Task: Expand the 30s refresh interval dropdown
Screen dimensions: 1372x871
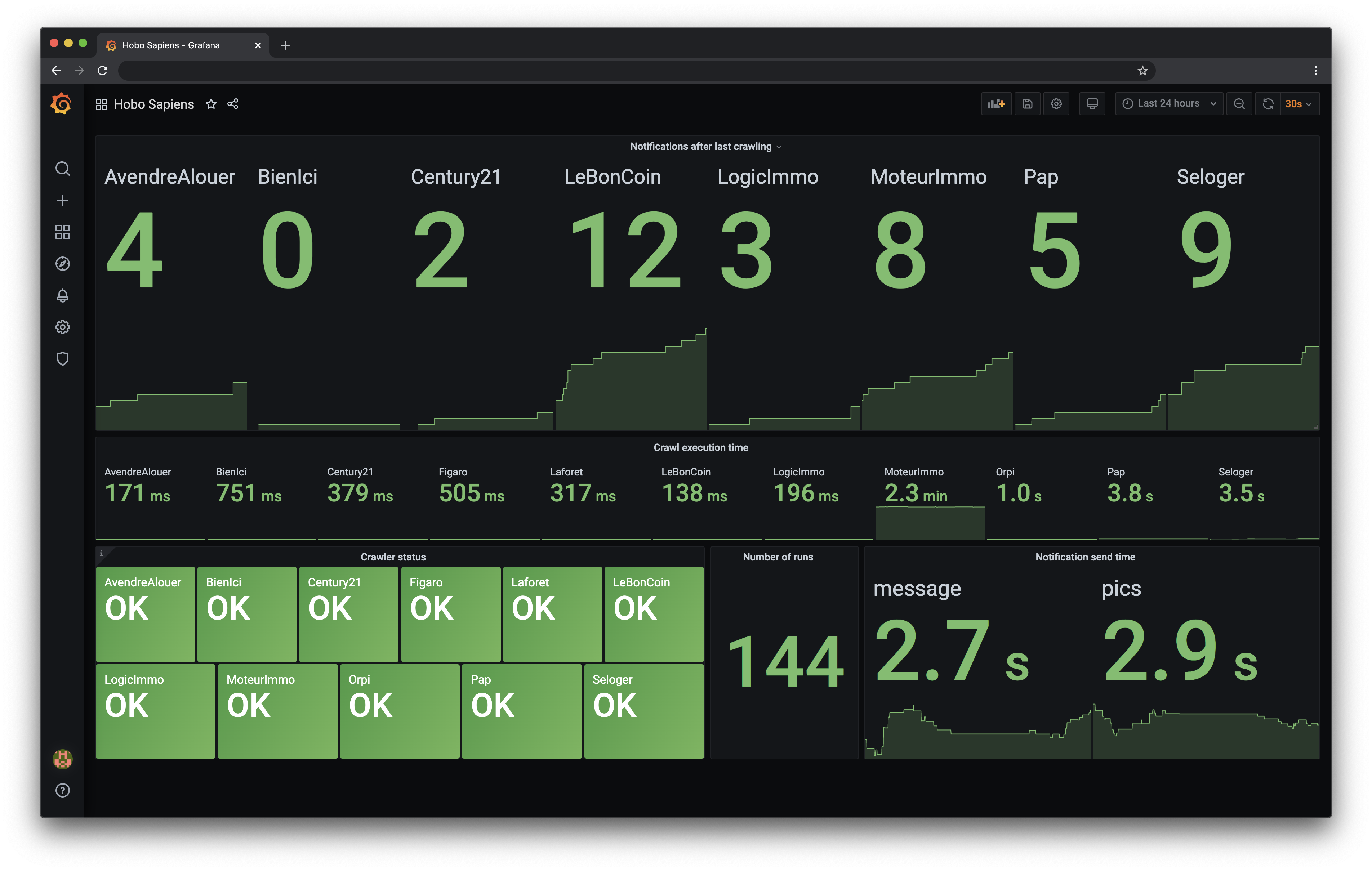Action: pos(1298,104)
